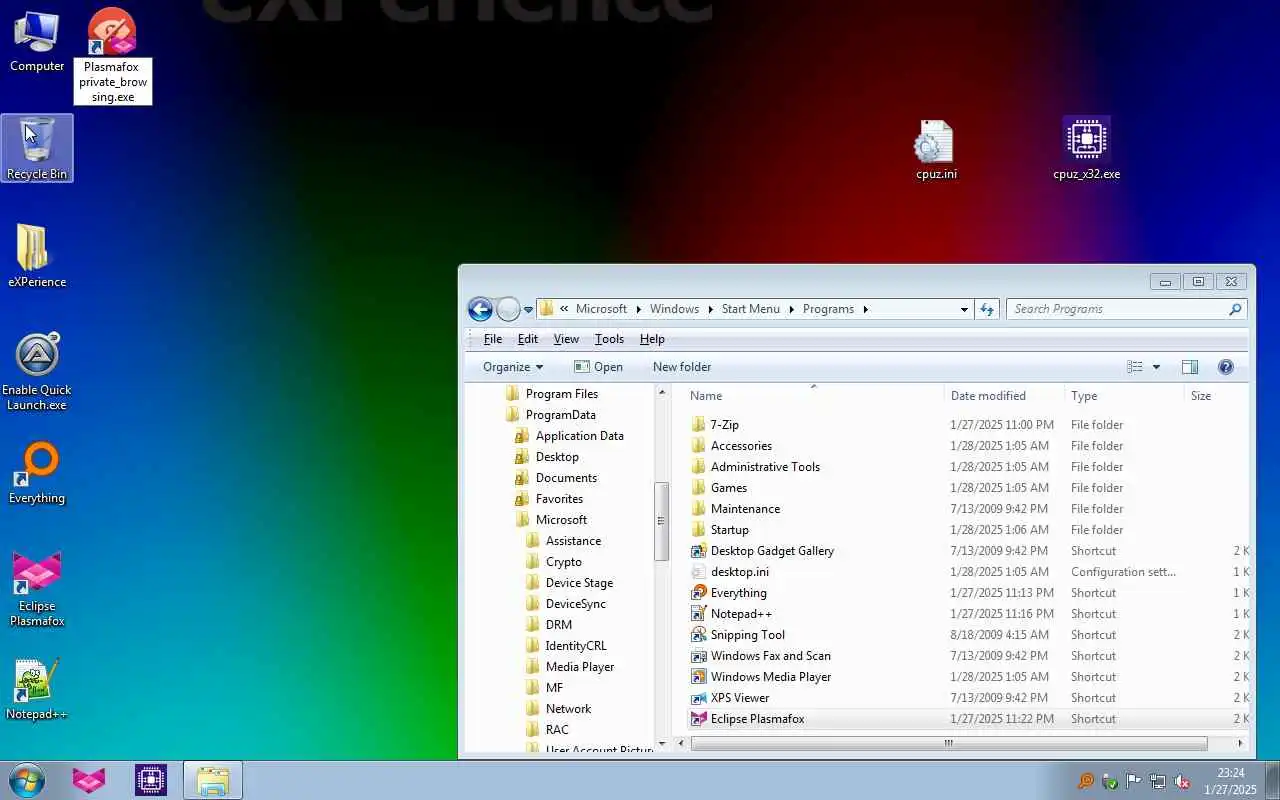Select the Plasmafox private_browsing.exe desktop shortcut
This screenshot has height=800, width=1280.
pos(113,55)
